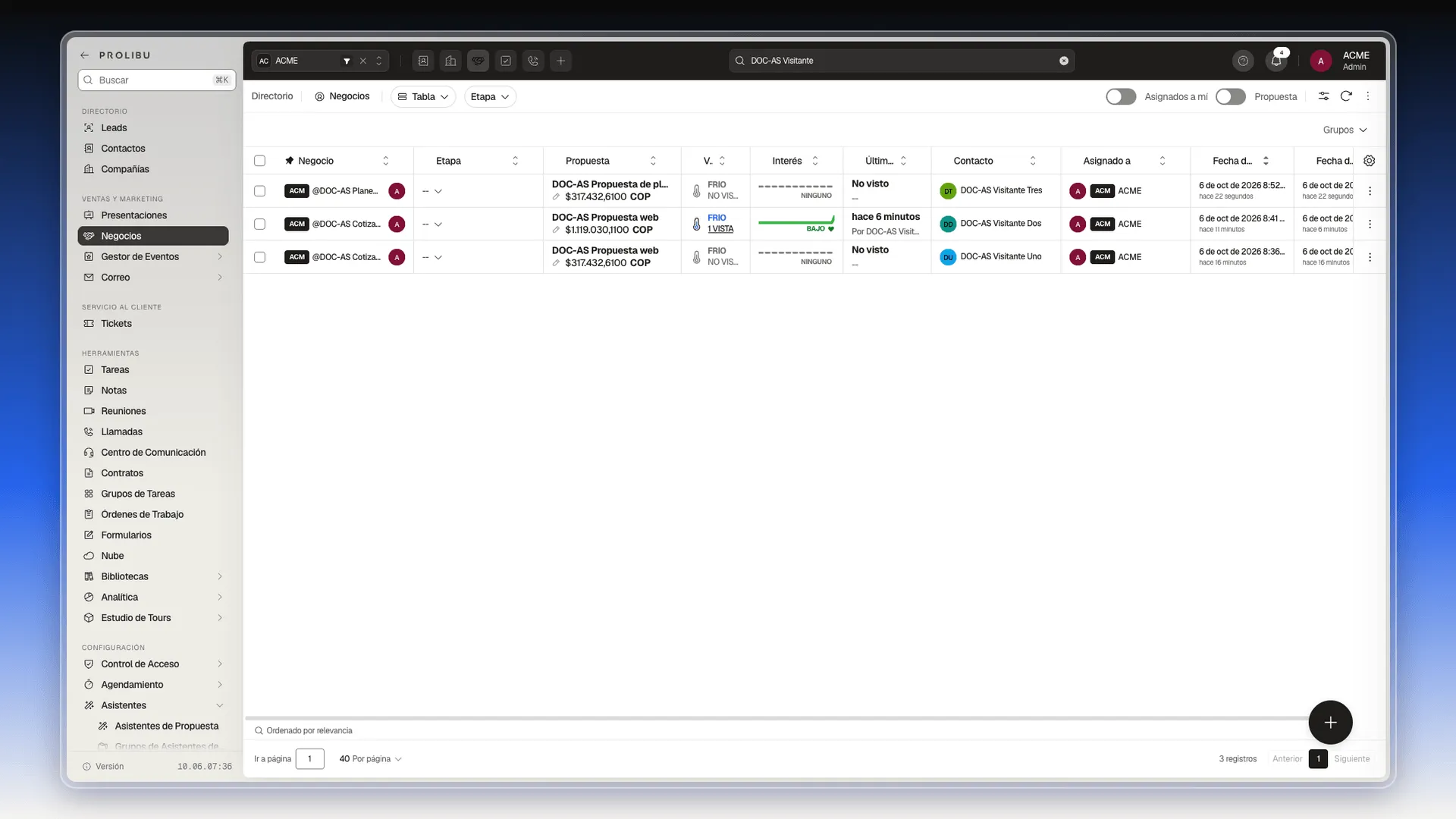Open the Etapa grouping dropdown
The width and height of the screenshot is (1456, 819).
[x=490, y=96]
